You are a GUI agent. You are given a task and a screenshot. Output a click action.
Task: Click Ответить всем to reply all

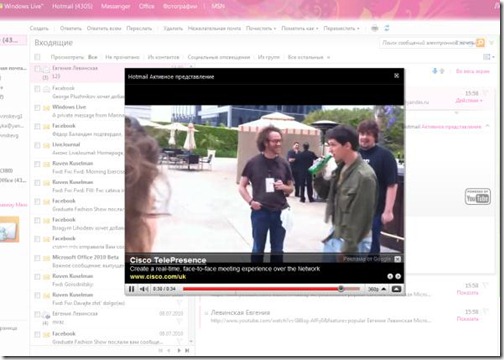[104, 28]
